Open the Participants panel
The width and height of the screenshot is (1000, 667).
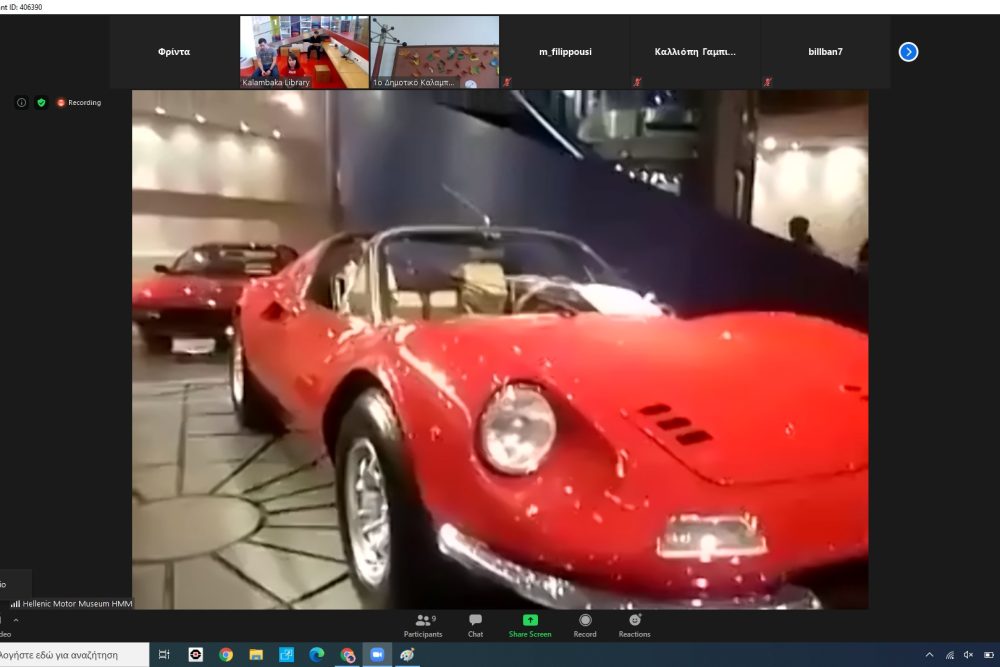(x=423, y=625)
